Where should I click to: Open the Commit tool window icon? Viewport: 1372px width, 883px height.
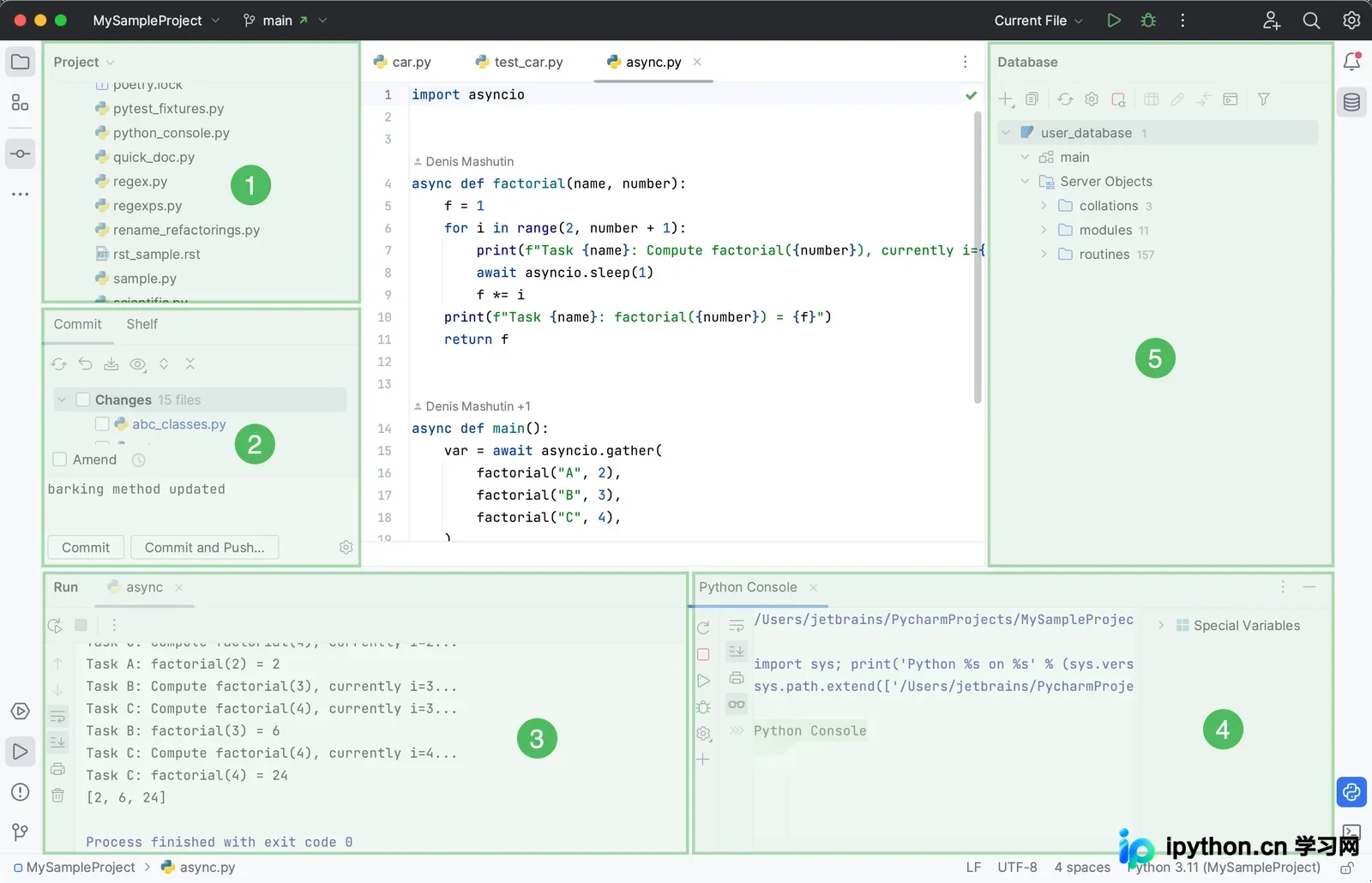21,154
